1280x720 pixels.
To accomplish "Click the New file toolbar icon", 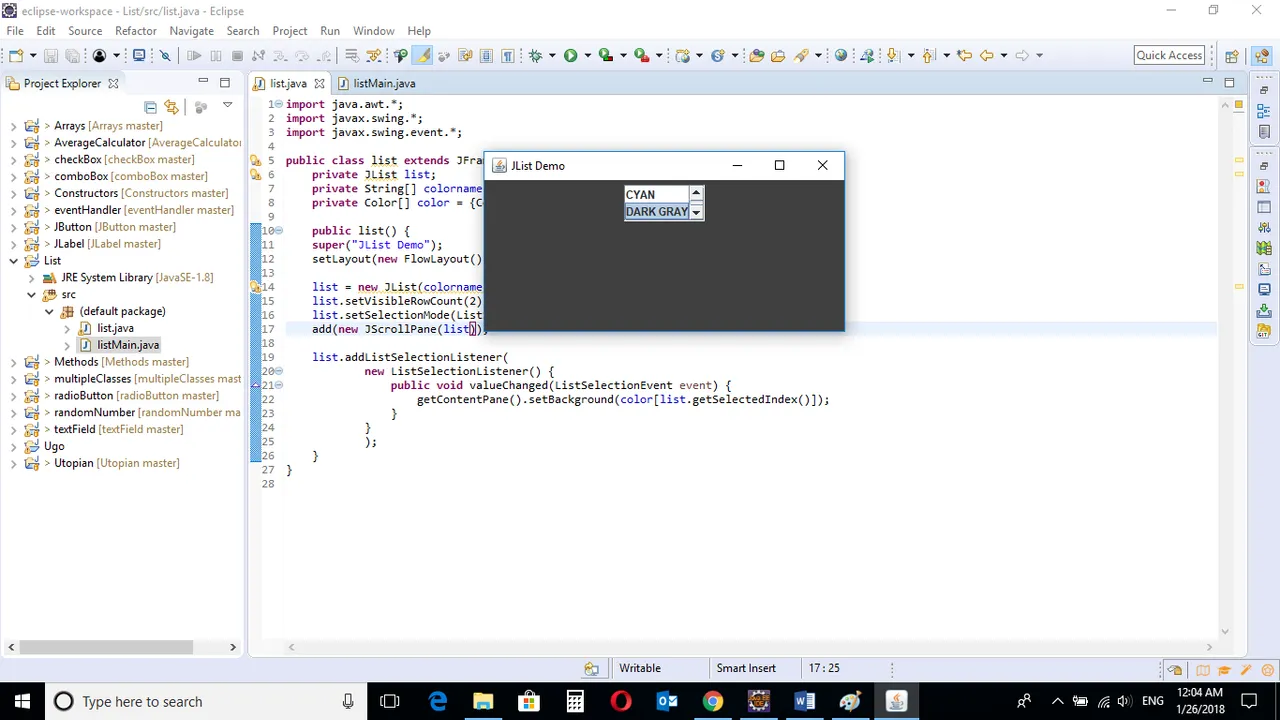I will pyautogui.click(x=16, y=55).
